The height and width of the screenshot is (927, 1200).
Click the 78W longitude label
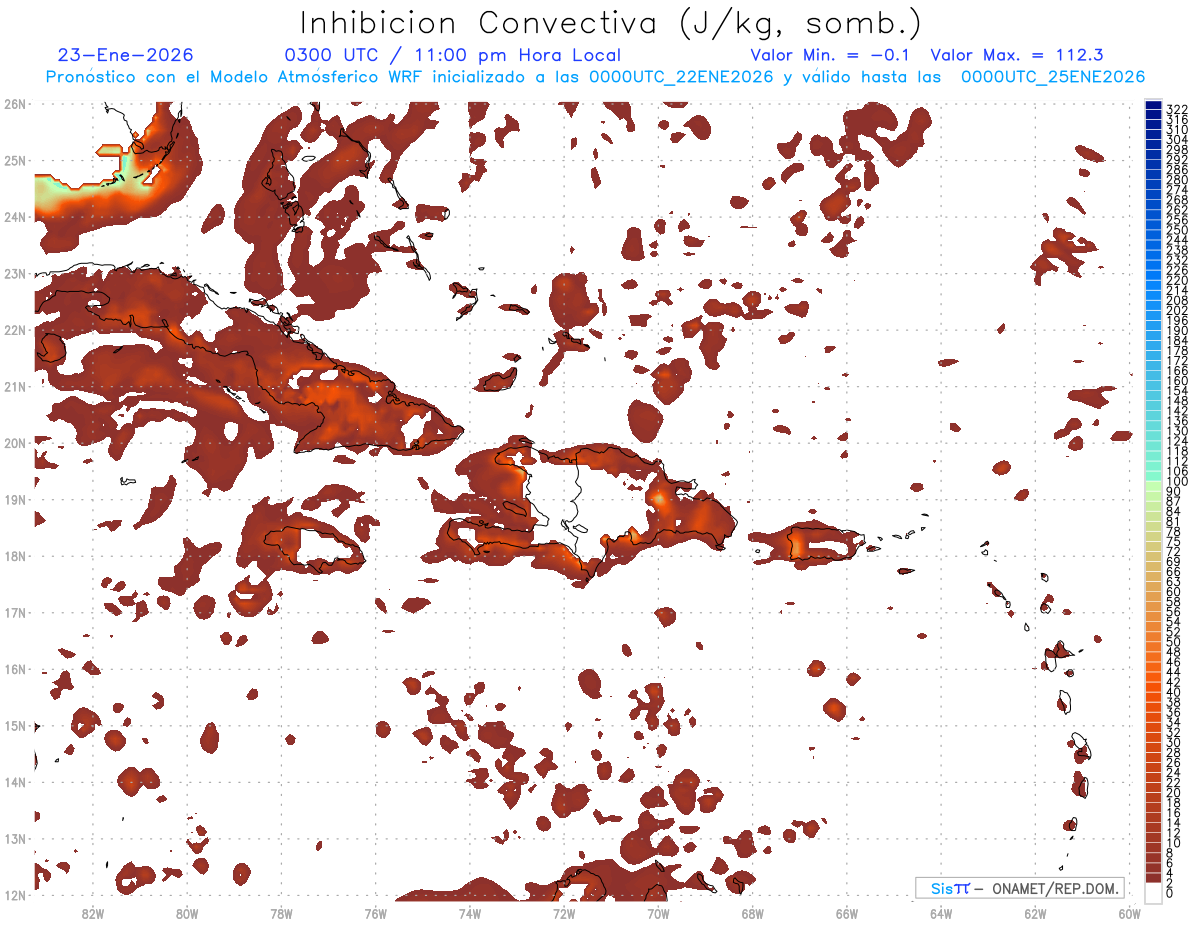pyautogui.click(x=281, y=913)
